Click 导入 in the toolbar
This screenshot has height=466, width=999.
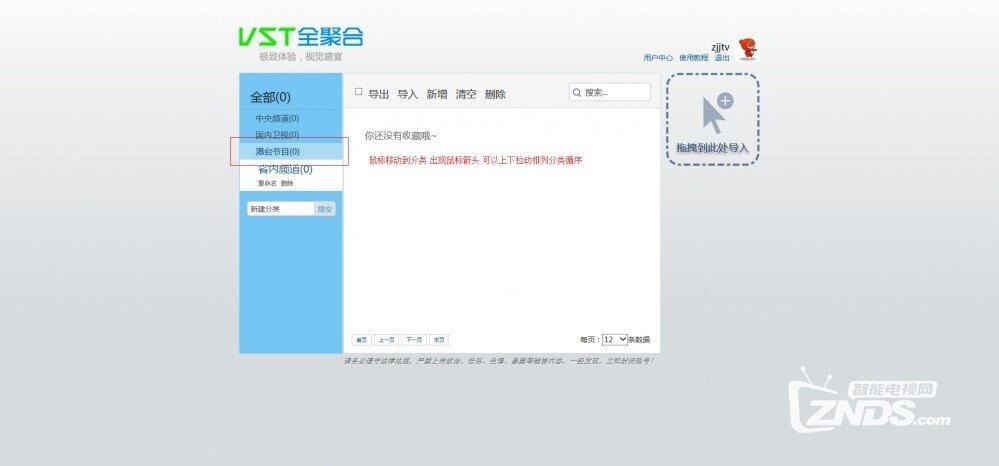407,94
